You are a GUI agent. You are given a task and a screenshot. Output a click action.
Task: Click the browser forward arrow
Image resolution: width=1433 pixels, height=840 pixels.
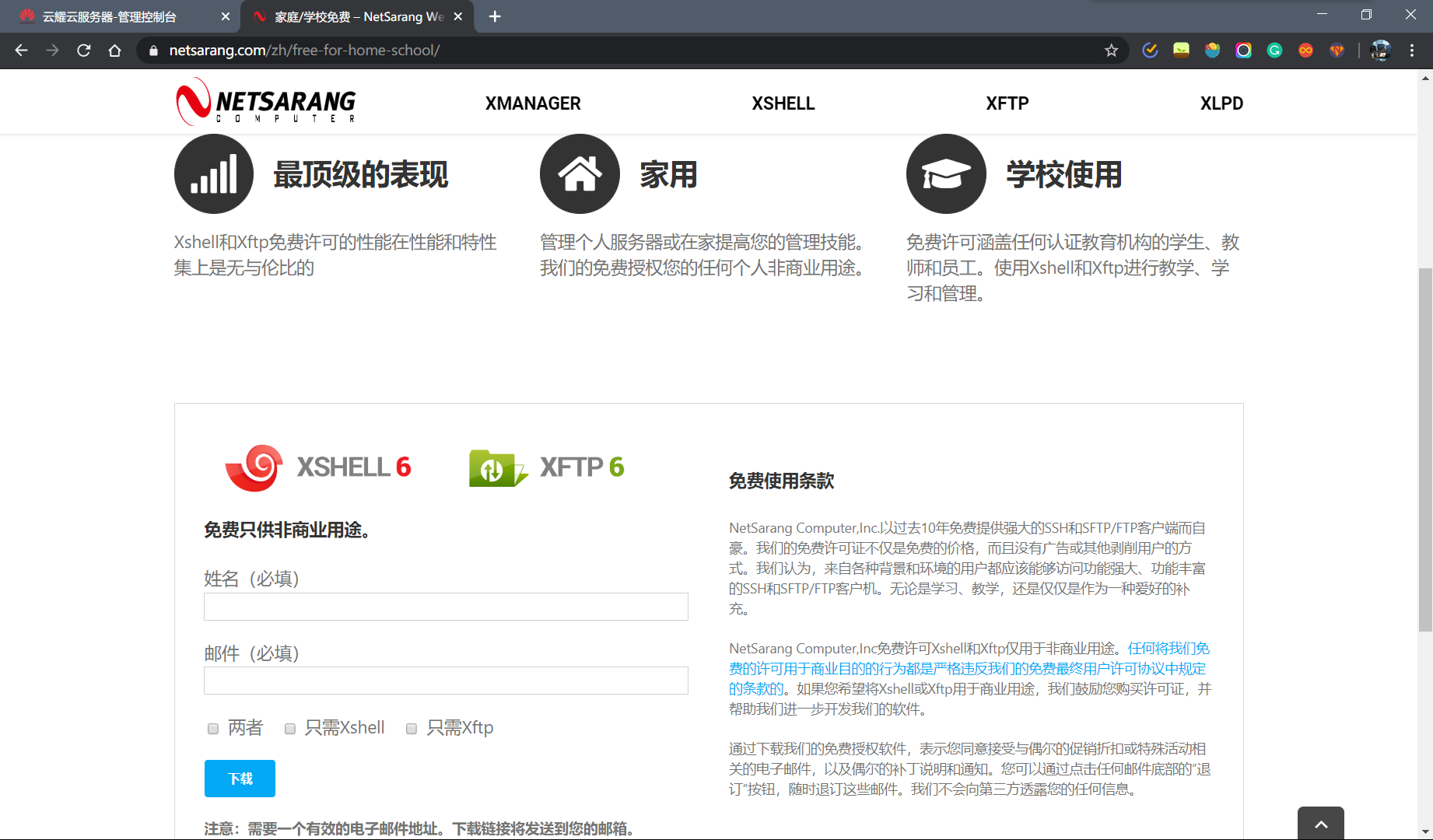point(52,51)
